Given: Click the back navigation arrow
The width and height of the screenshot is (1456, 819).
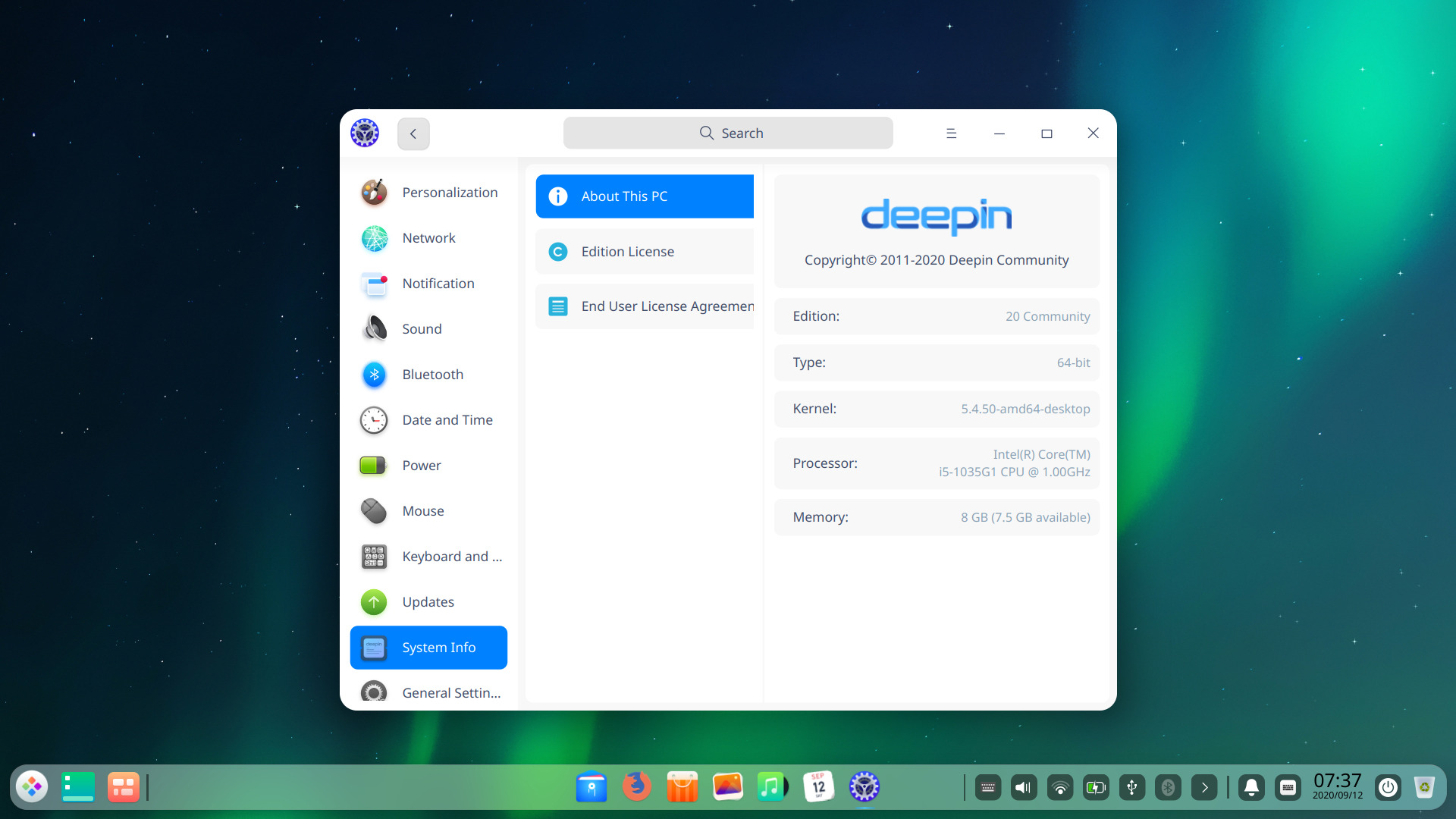Looking at the screenshot, I should (x=413, y=133).
